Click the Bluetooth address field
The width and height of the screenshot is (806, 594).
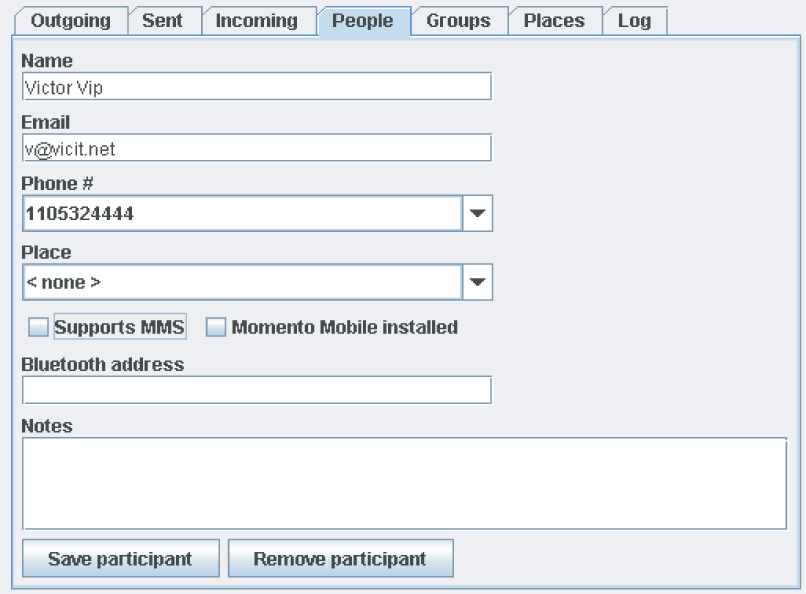pyautogui.click(x=256, y=390)
